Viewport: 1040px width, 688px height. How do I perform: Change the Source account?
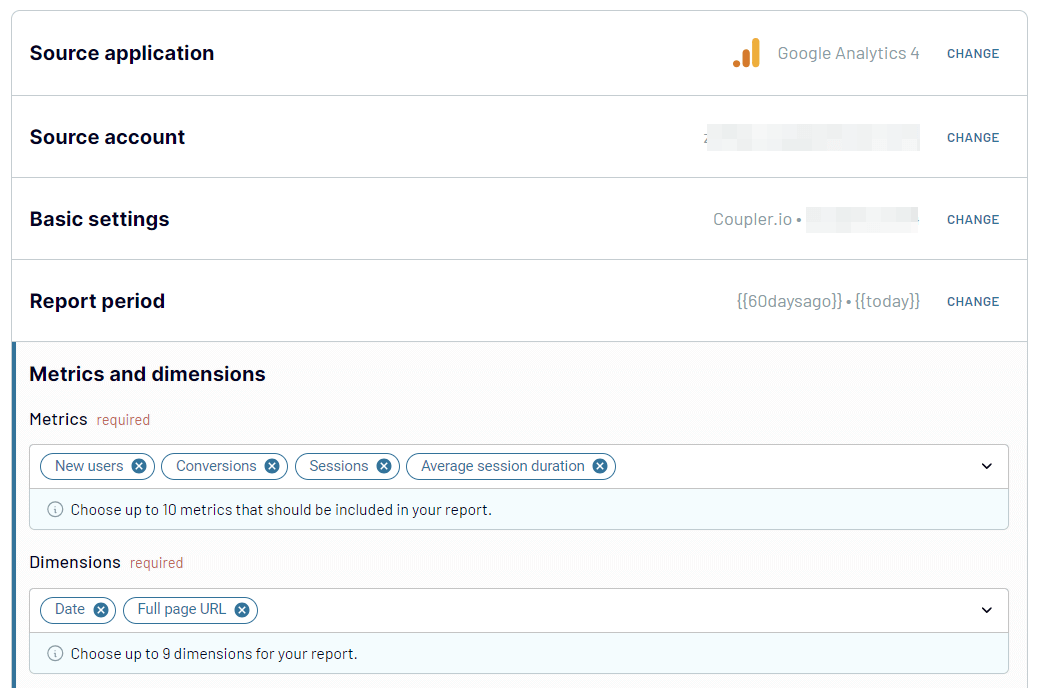pos(973,138)
